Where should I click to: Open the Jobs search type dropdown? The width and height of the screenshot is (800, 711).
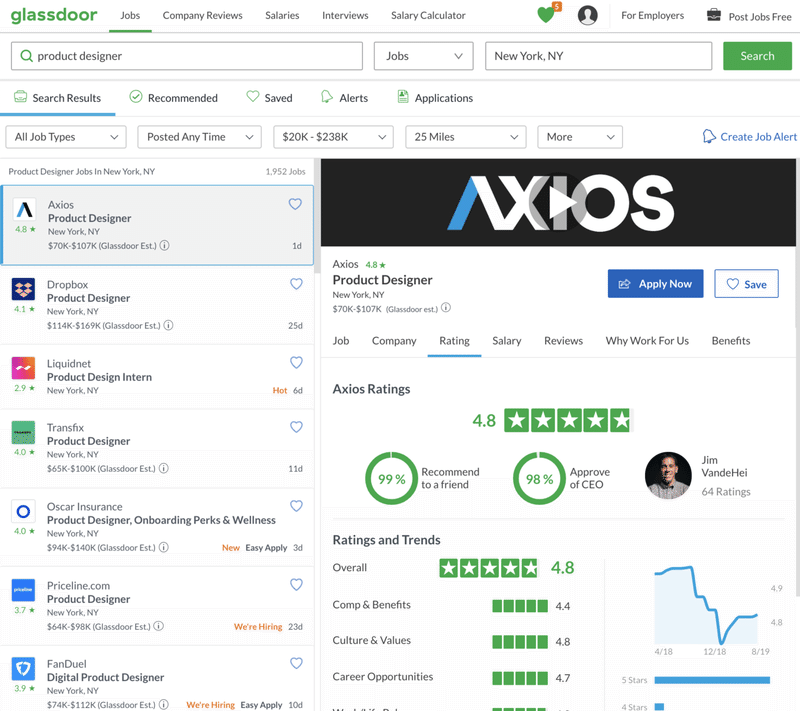423,56
